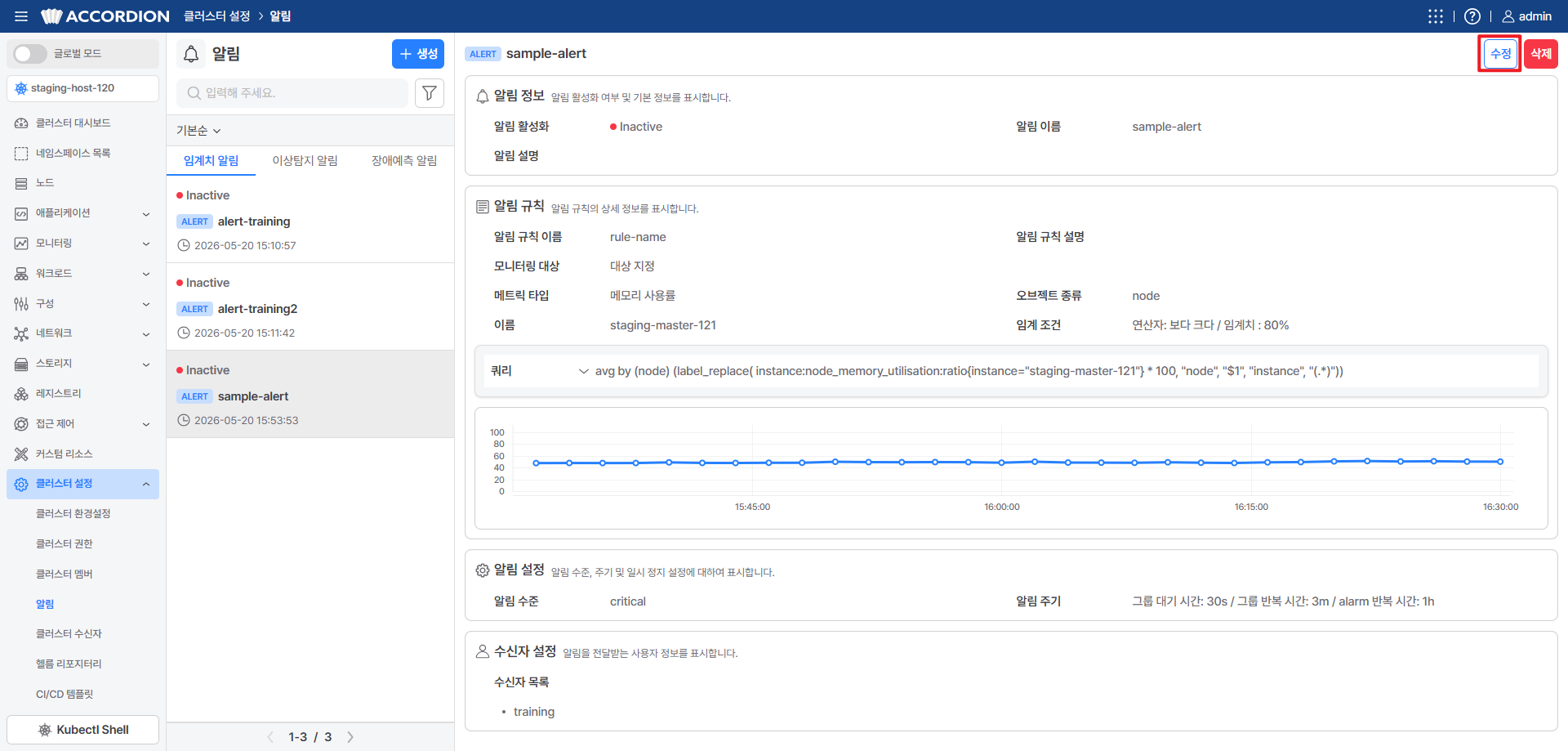
Task: Switch to the 장애예측 알림 tab
Action: tap(404, 161)
